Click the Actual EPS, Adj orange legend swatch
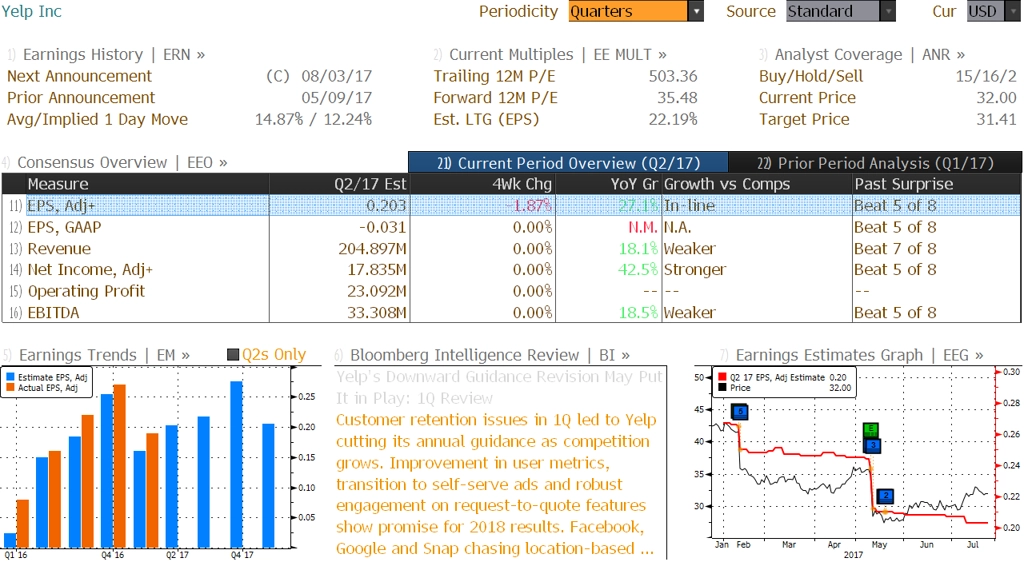 click(10, 388)
